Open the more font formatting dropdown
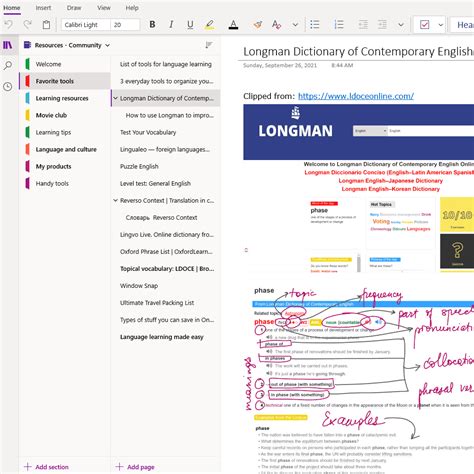 tap(295, 25)
